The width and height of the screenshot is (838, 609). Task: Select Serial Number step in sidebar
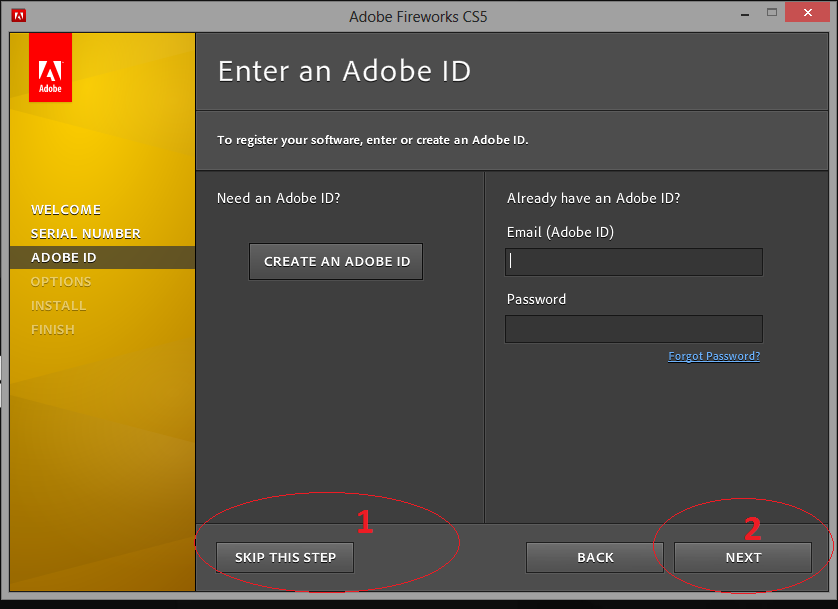(86, 233)
